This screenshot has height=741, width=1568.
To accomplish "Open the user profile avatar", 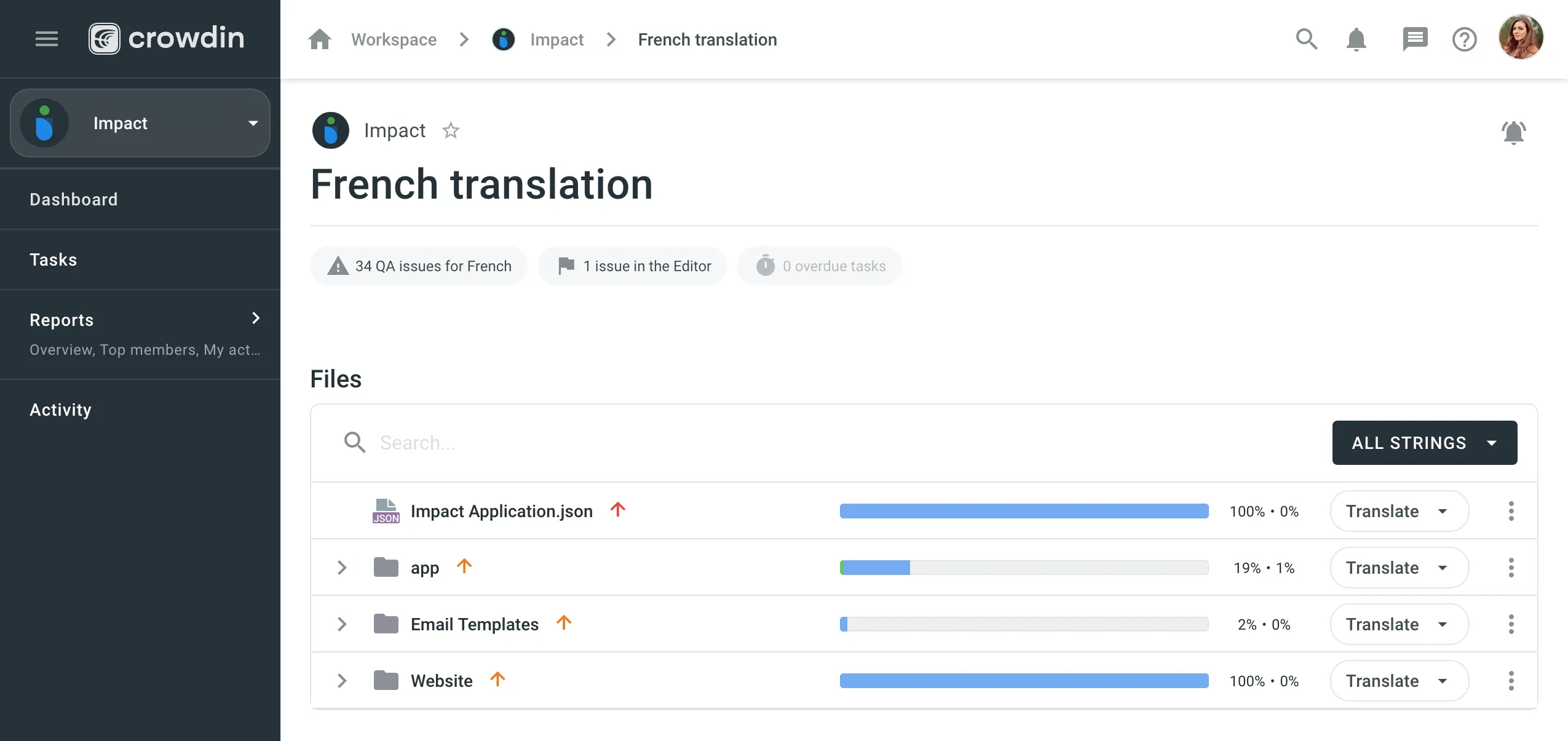I will tap(1521, 38).
